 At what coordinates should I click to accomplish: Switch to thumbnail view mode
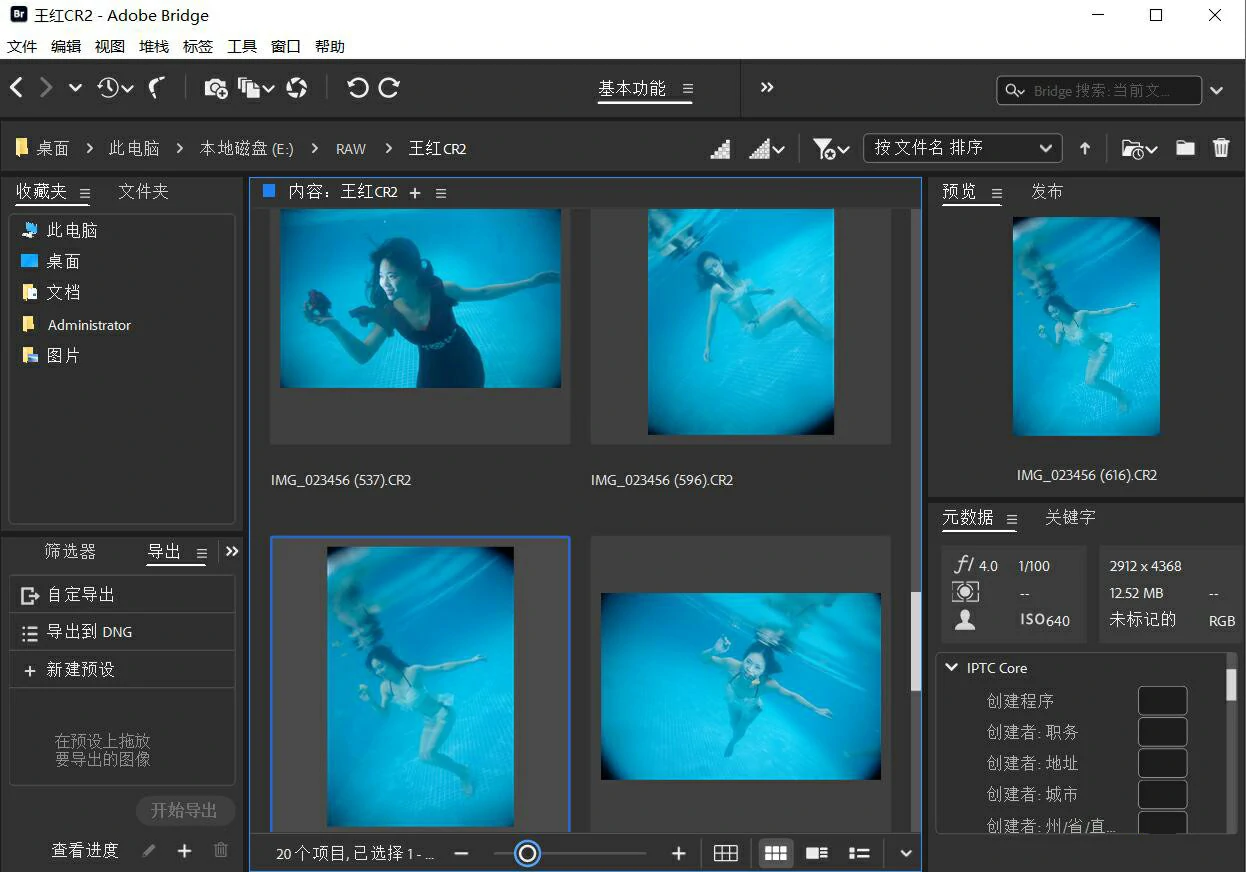pos(776,853)
